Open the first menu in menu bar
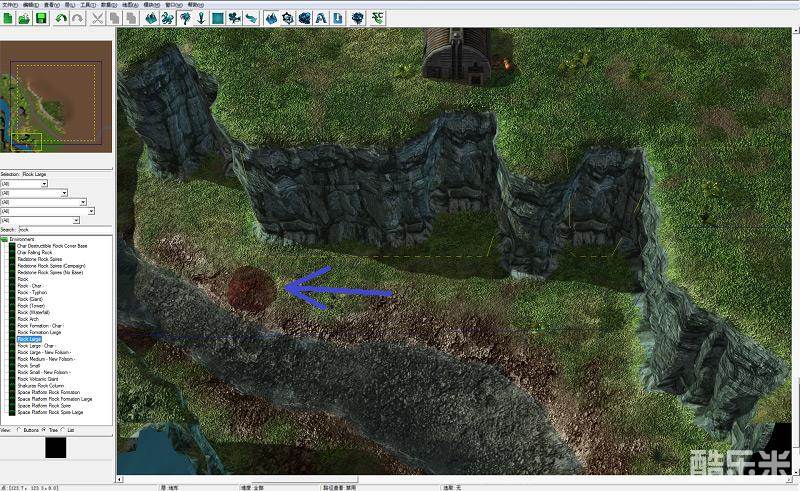This screenshot has width=800, height=491. [10, 5]
